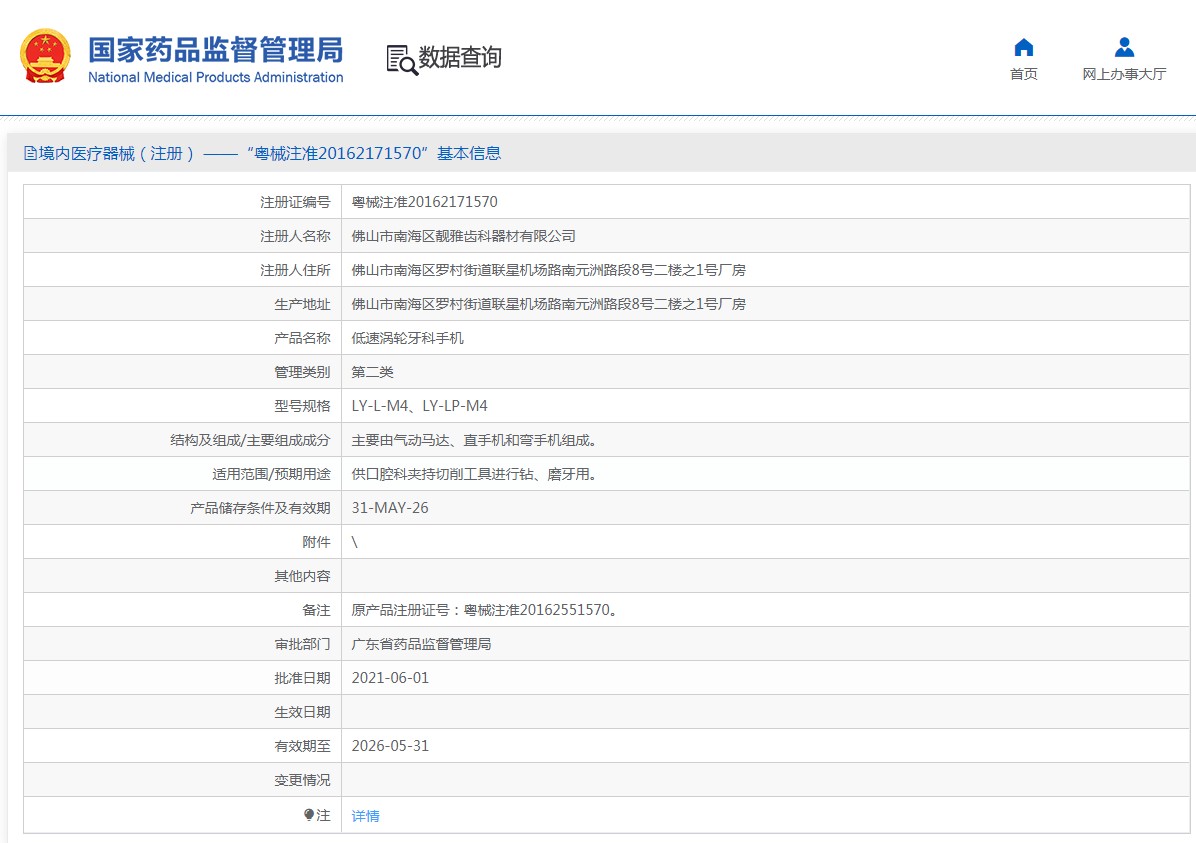The height and width of the screenshot is (843, 1196).
Task: Click the 网上办事大厅 label
Action: pos(1124,74)
